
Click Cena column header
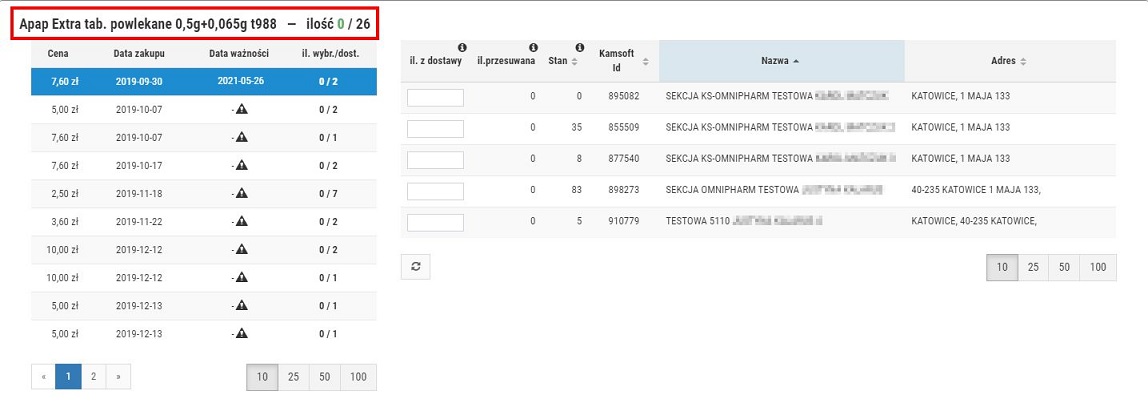(58, 53)
